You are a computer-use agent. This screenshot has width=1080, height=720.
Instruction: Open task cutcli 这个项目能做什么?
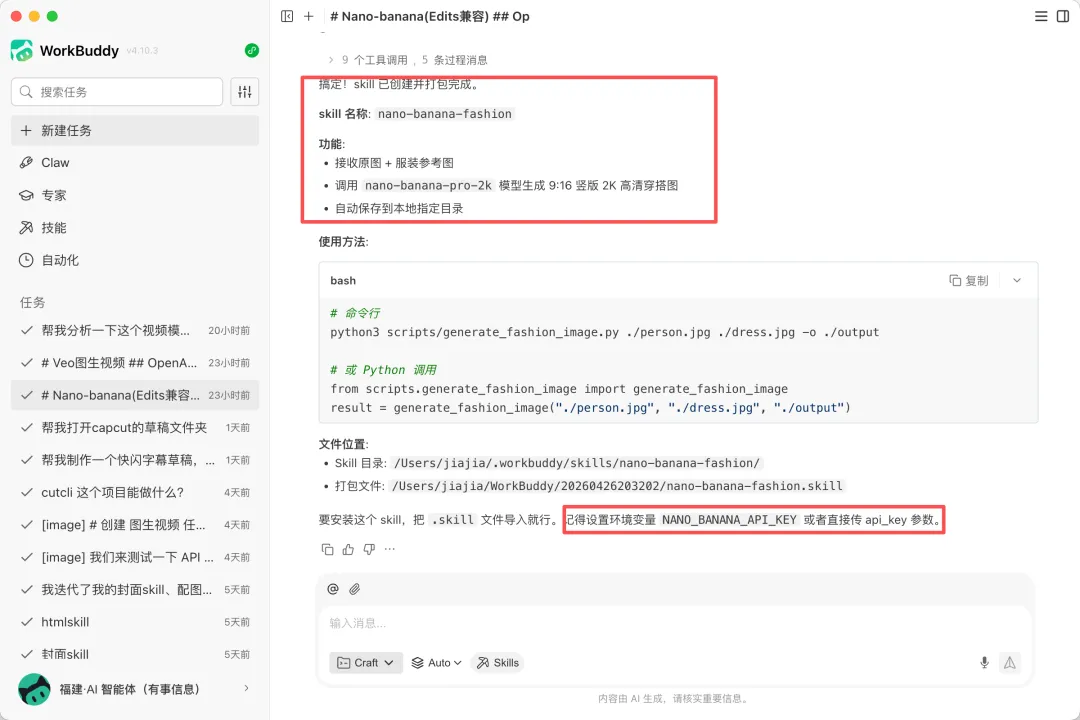[x=135, y=492]
